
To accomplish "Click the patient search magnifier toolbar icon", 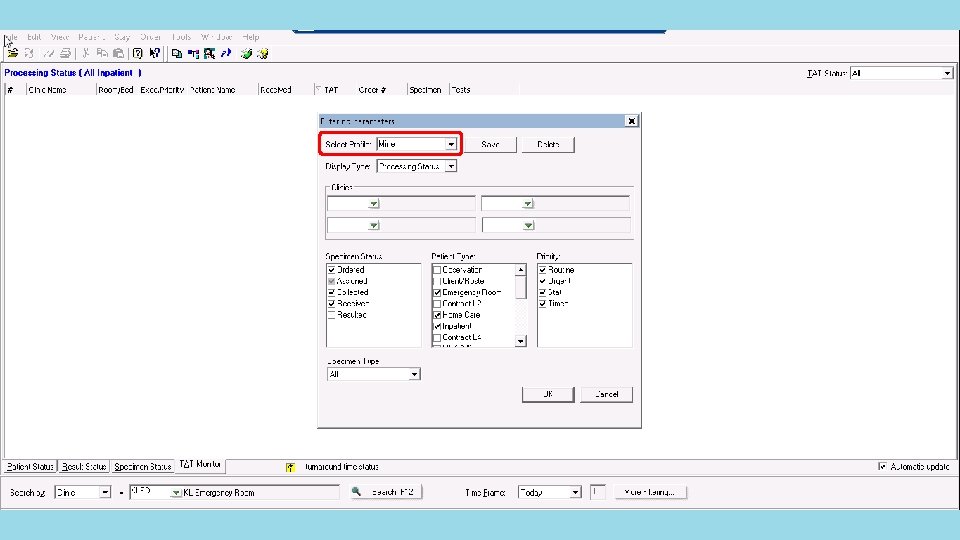I will [x=209, y=53].
